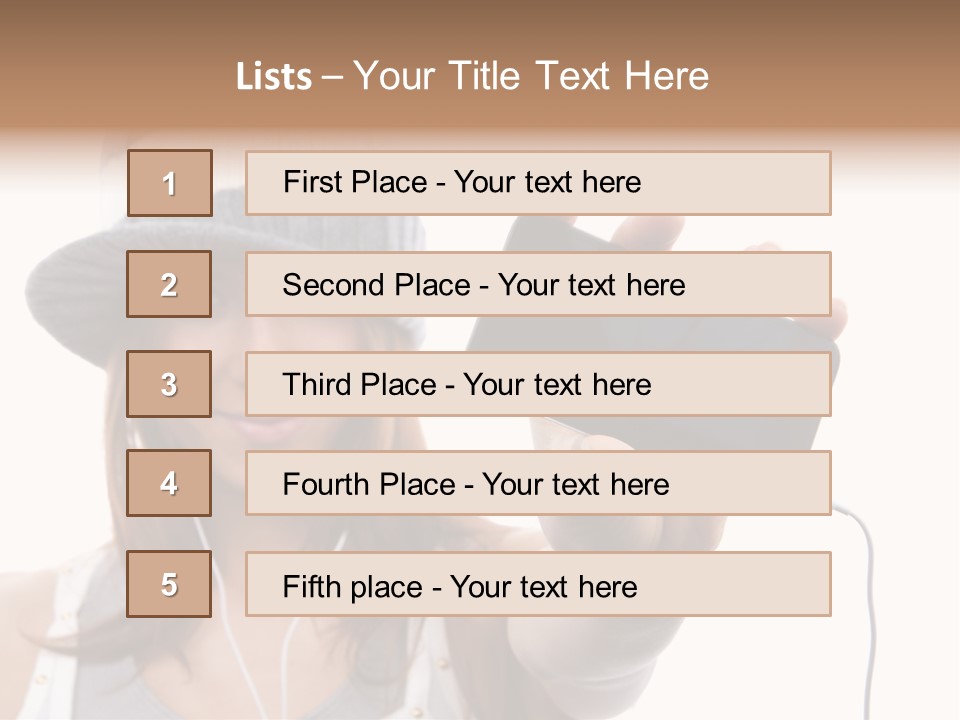Select the First Place text bar

click(x=538, y=183)
